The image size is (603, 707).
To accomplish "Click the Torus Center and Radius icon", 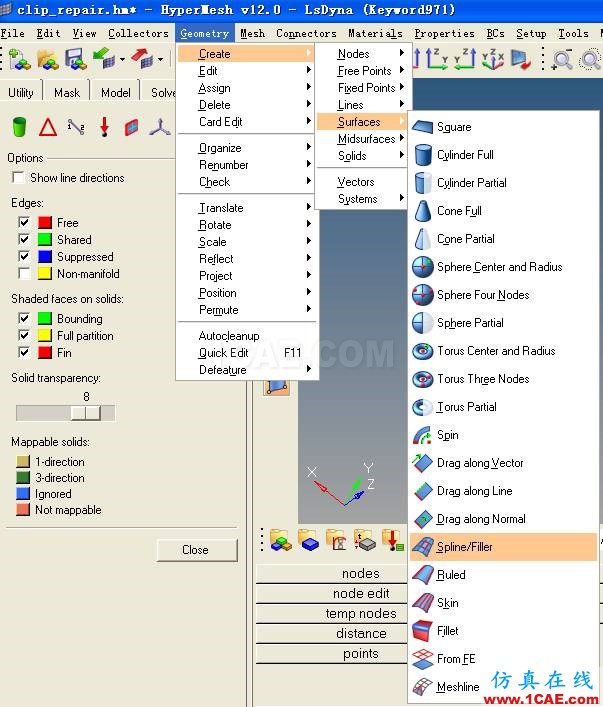I will pos(423,351).
